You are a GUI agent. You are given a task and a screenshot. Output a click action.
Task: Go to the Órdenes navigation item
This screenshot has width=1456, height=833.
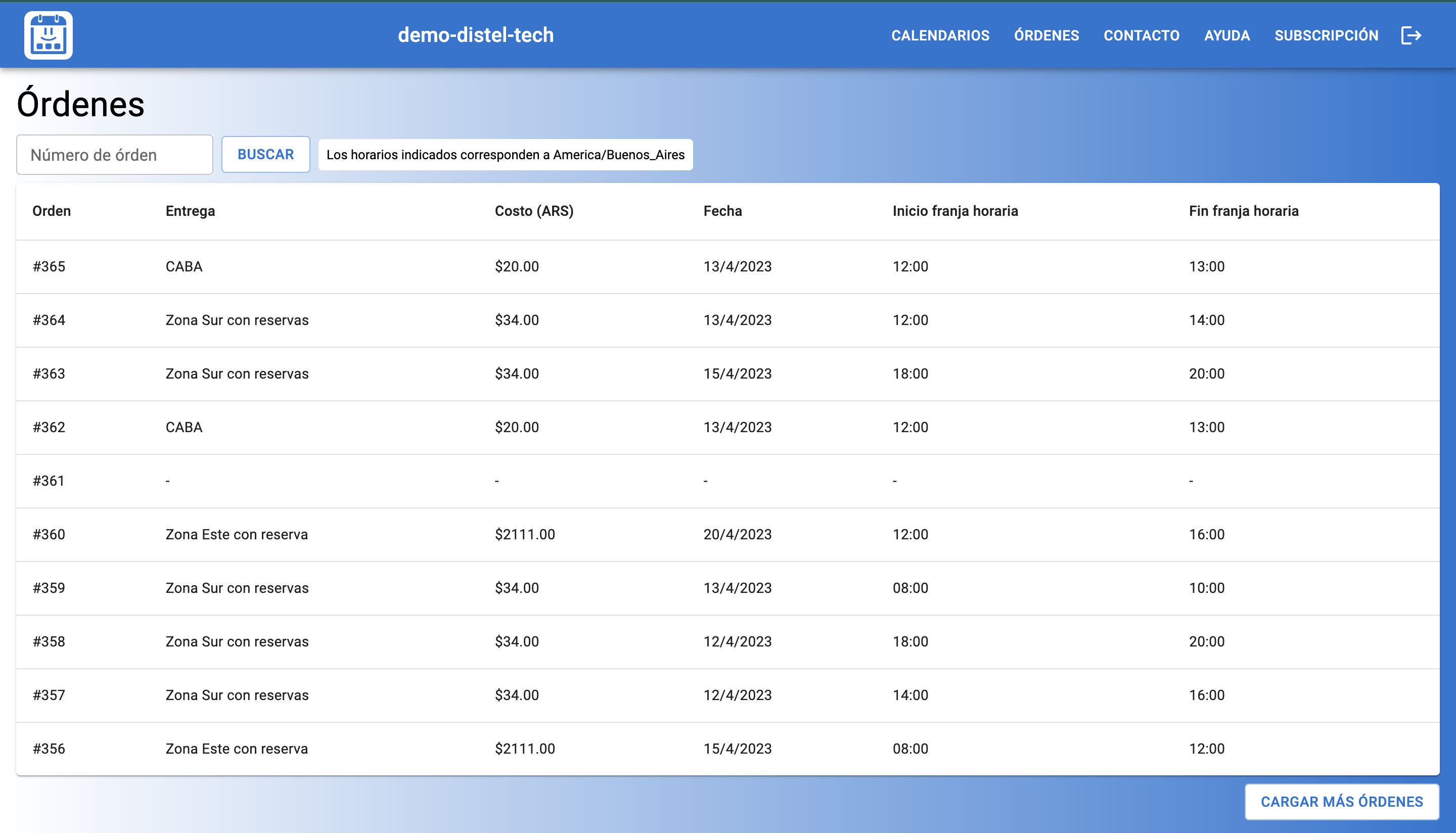click(1046, 35)
